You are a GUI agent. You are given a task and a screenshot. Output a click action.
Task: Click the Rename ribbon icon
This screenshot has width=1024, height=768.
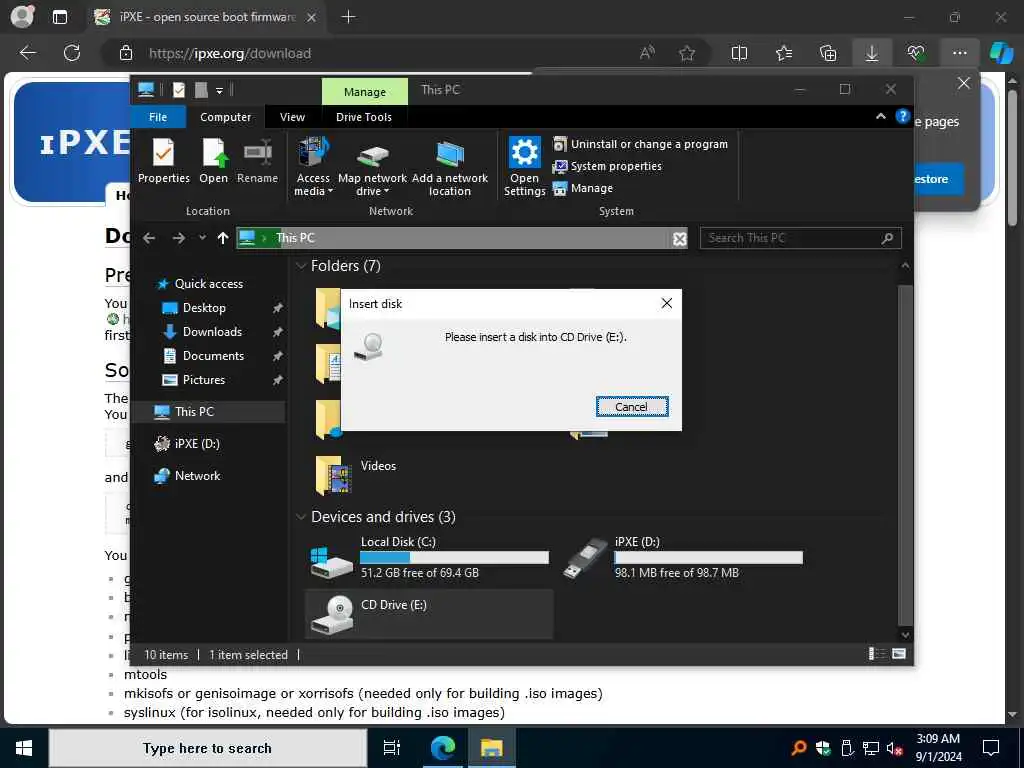[257, 161]
